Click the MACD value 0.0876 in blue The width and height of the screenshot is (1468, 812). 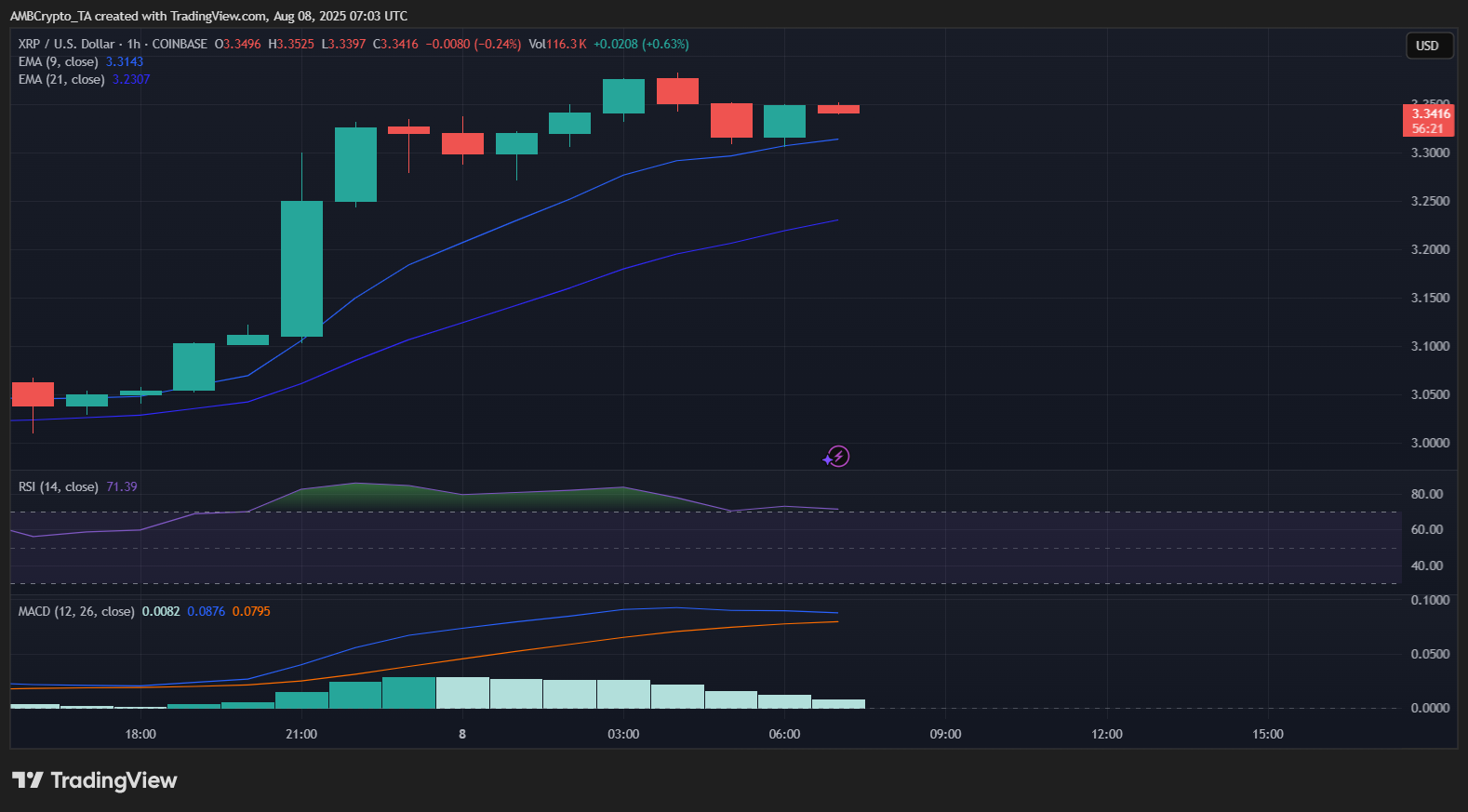206,611
